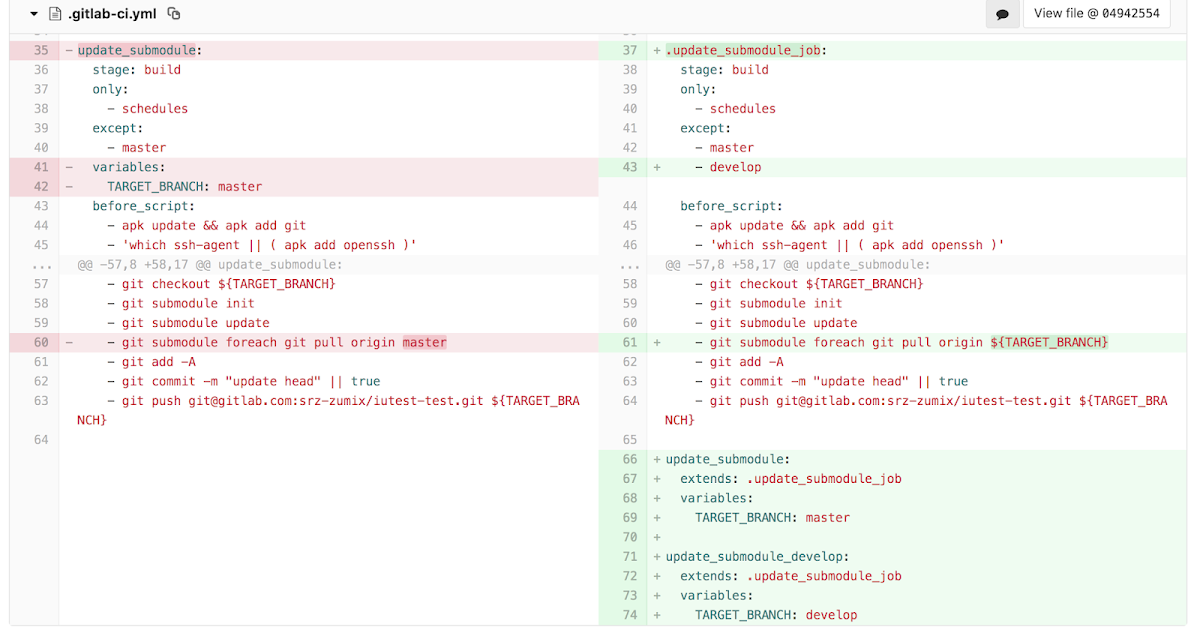Expand the right-side hunk '...' marker
Screen dimensions: 1200x630
coord(629,265)
